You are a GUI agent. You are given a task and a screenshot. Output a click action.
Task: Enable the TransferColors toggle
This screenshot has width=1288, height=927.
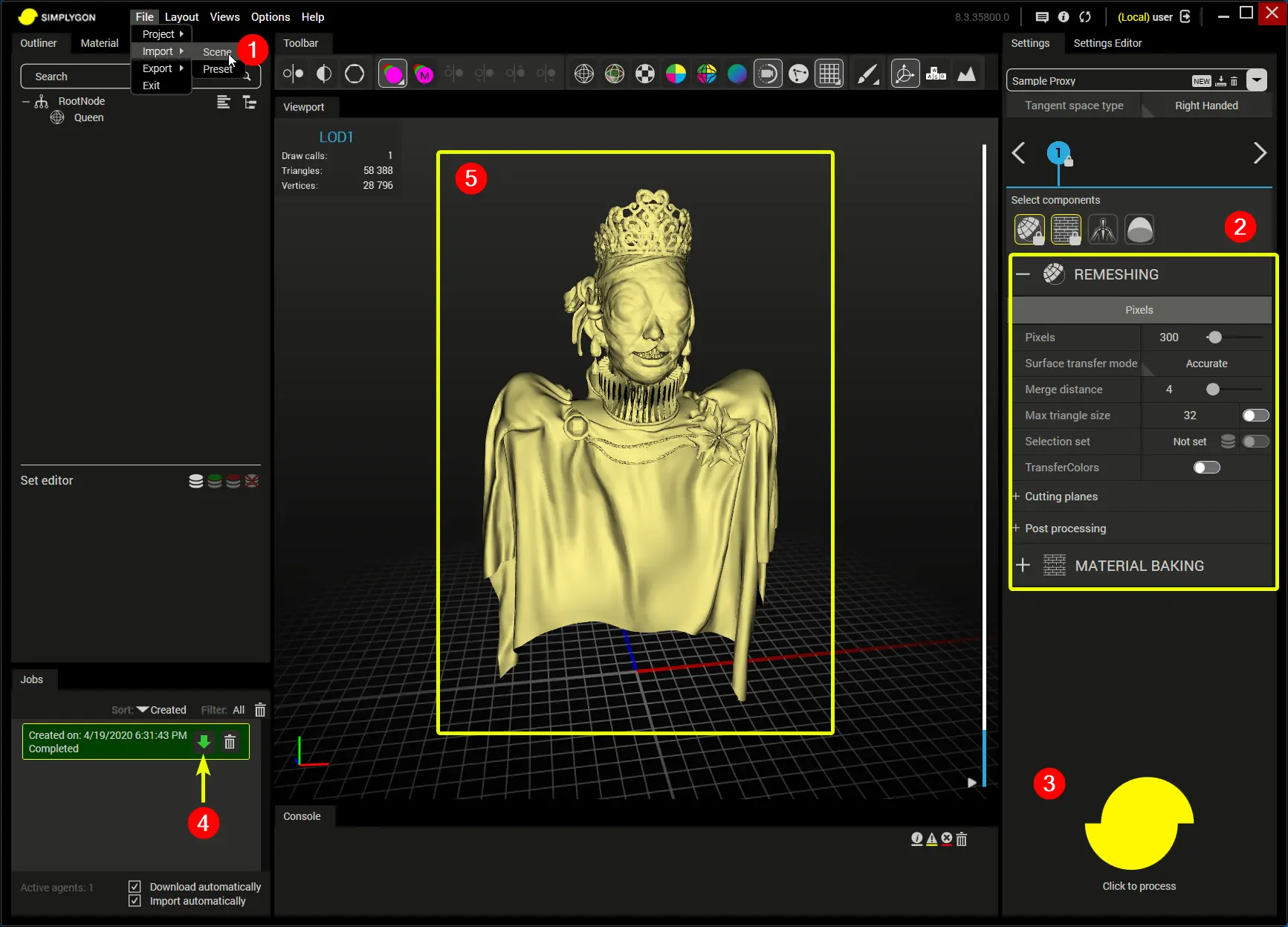(1206, 467)
